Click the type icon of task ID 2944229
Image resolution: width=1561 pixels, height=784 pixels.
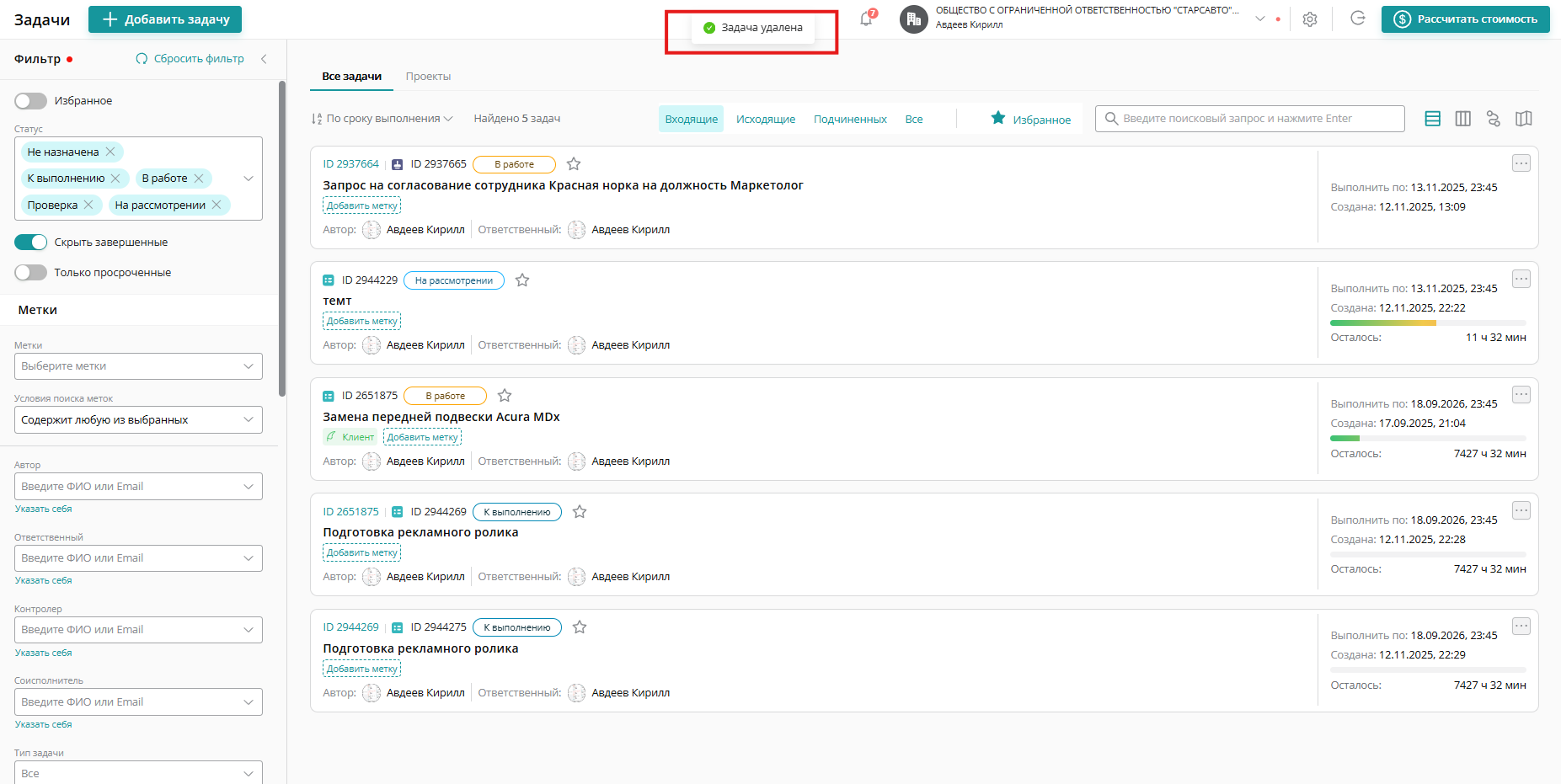click(329, 280)
